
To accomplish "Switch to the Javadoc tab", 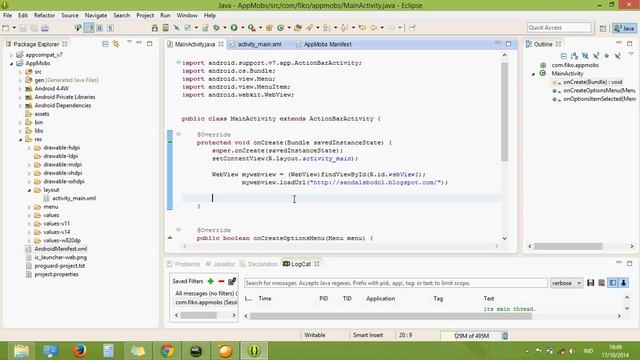I will point(224,264).
